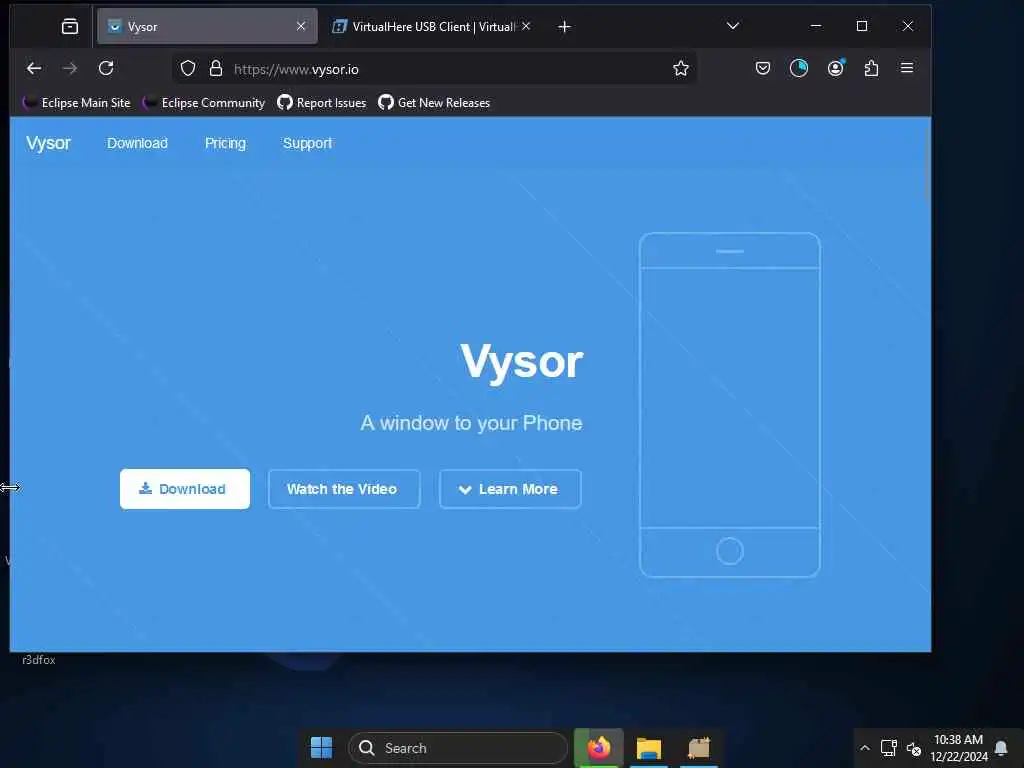This screenshot has width=1024, height=768.
Task: Click Watch the Video button
Action: click(344, 488)
